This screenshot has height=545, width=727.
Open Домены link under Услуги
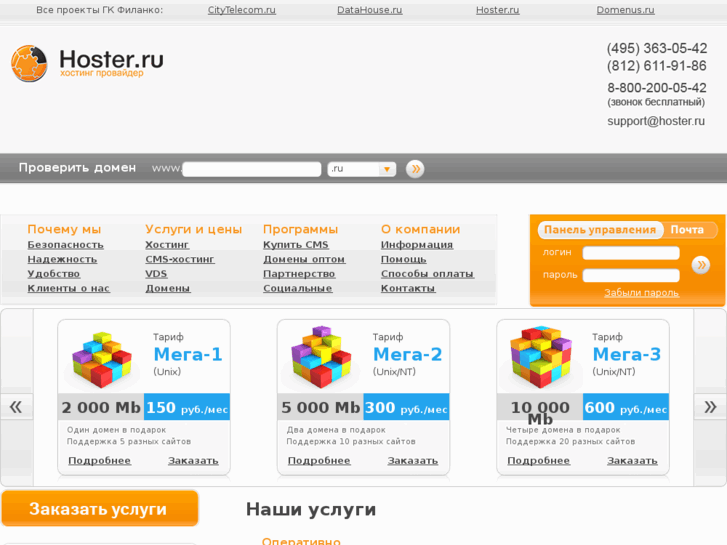(168, 288)
